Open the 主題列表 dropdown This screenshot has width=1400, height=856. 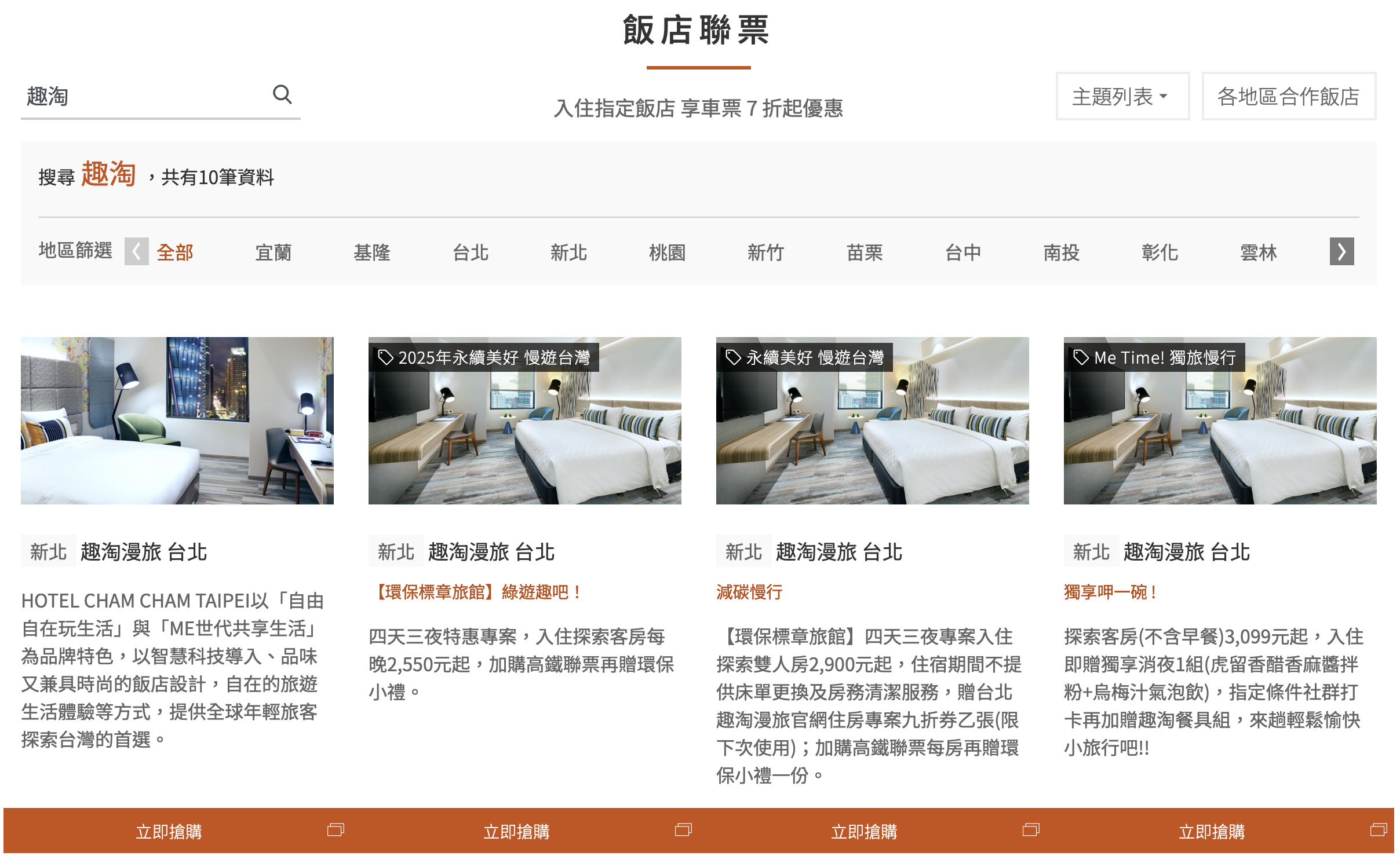[x=1122, y=97]
